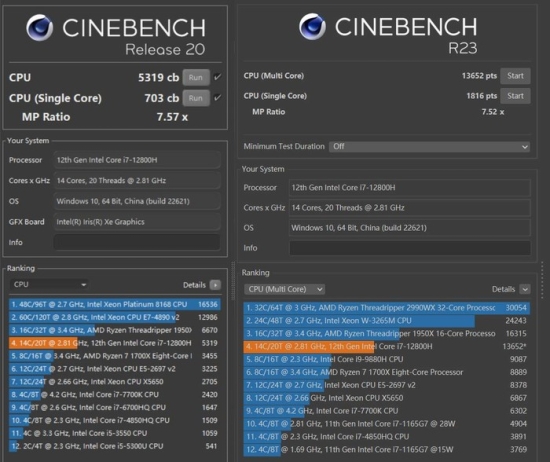Click the vertical splitter handle between panels
Image resolution: width=550 pixels, height=462 pixels.
(x=233, y=281)
